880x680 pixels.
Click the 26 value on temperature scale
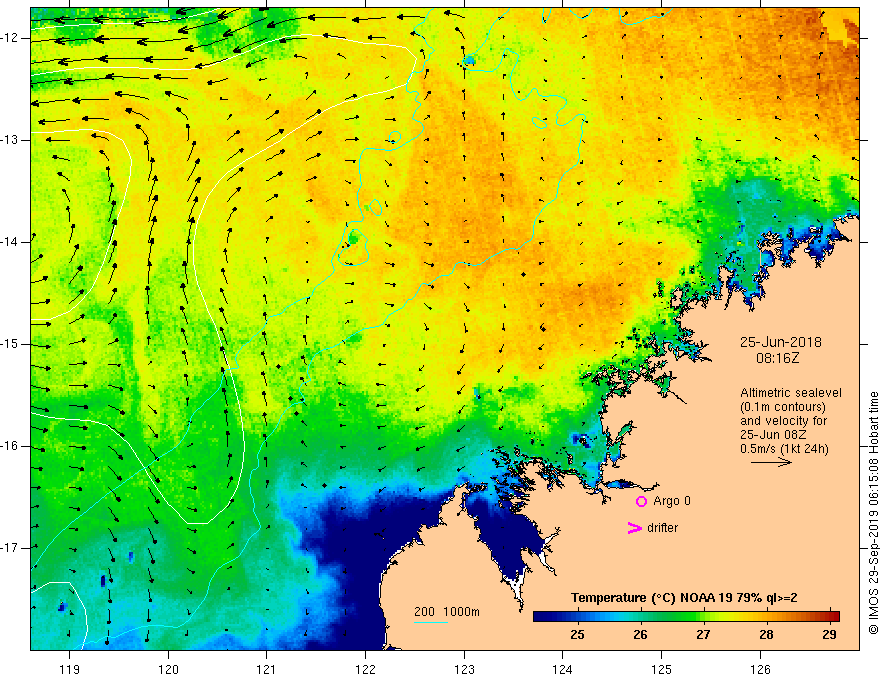[640, 635]
